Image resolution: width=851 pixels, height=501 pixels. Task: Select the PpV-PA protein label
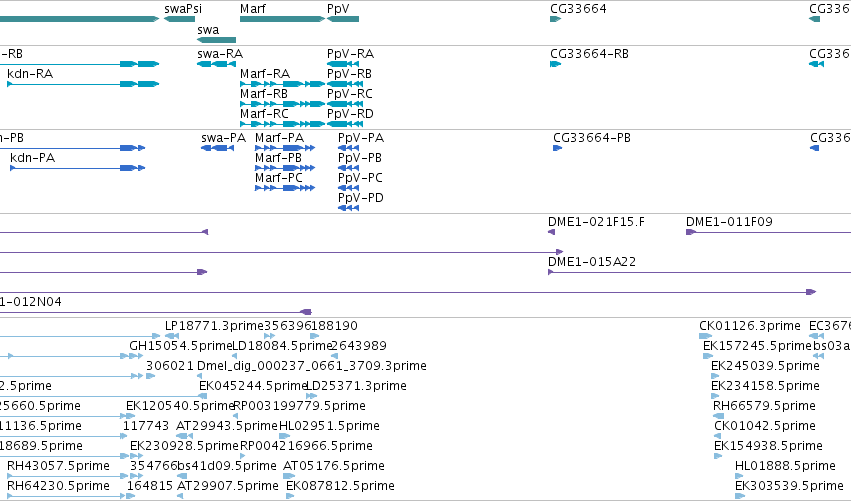(x=361, y=138)
